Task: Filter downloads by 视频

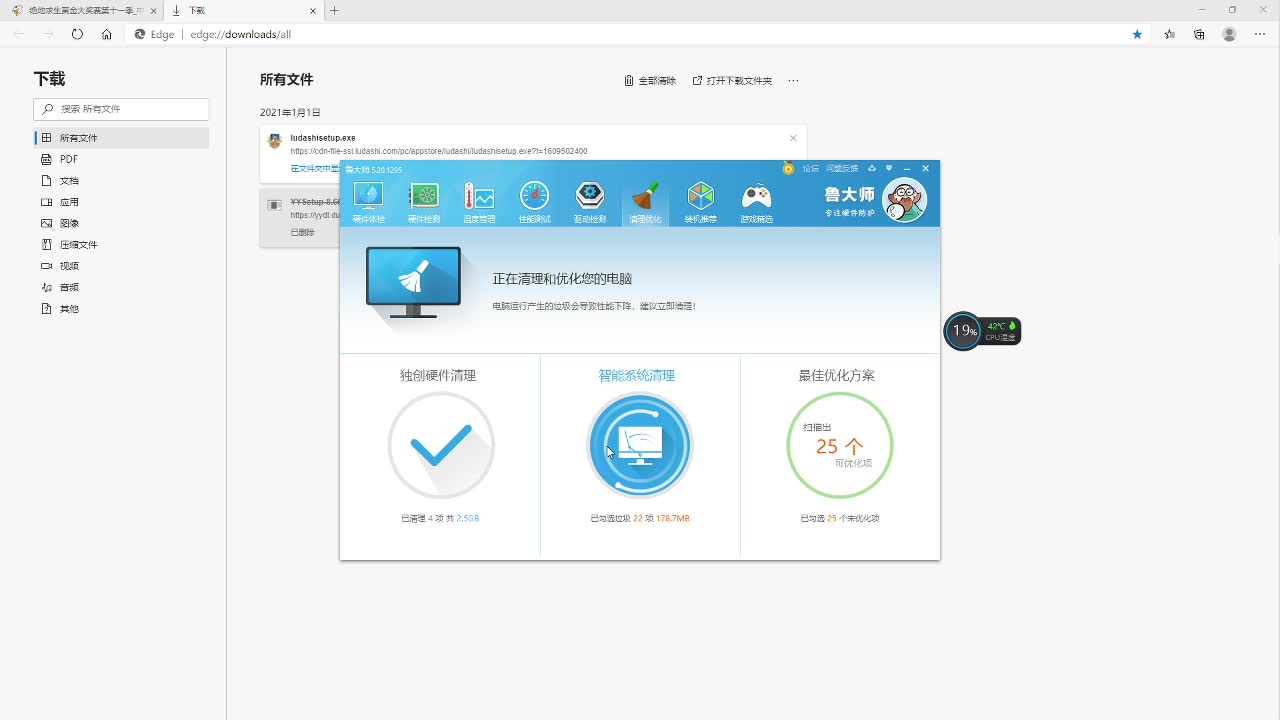Action: (121, 266)
